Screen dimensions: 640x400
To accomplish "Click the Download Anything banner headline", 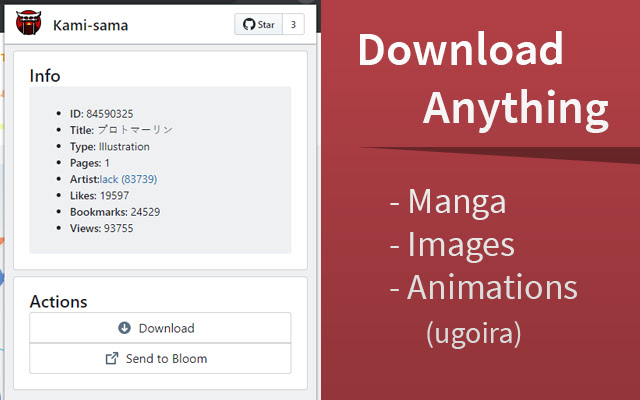I will pos(483,80).
